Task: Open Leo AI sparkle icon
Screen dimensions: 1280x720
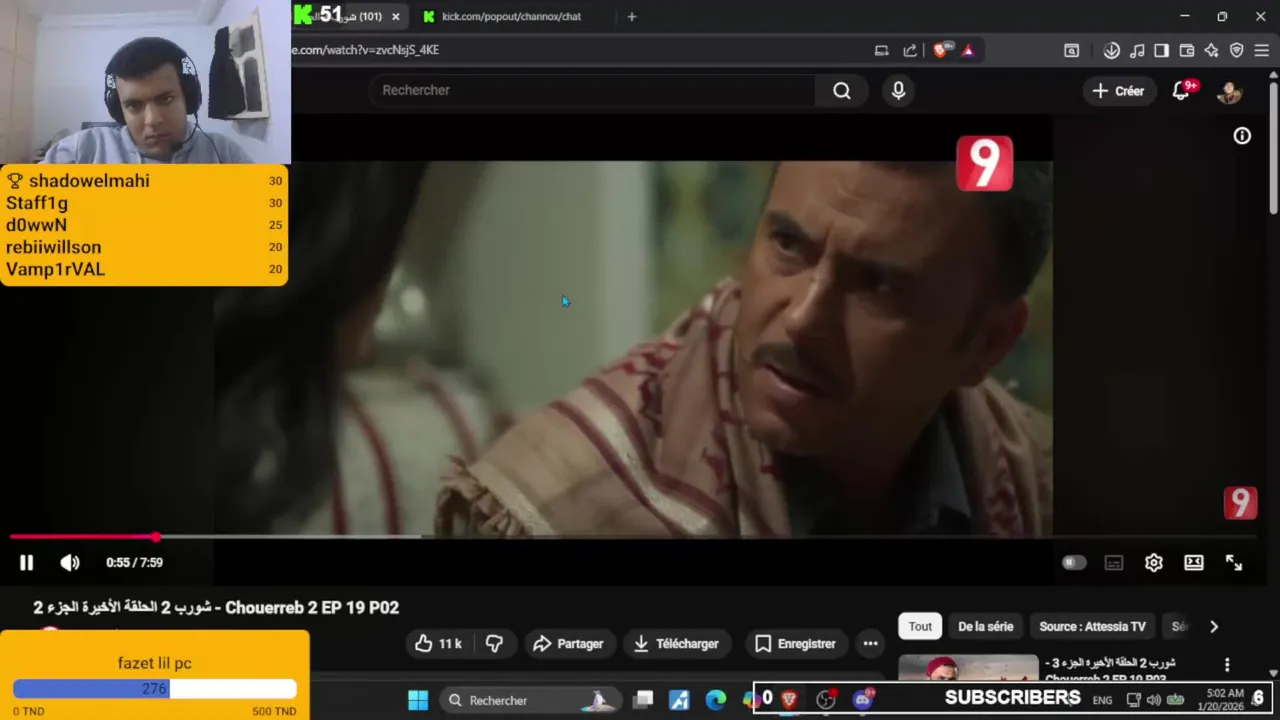Action: (1211, 50)
